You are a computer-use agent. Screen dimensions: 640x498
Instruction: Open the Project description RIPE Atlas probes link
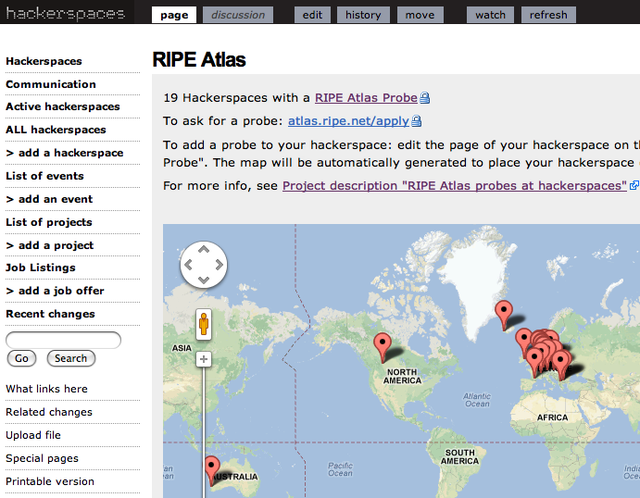click(454, 186)
